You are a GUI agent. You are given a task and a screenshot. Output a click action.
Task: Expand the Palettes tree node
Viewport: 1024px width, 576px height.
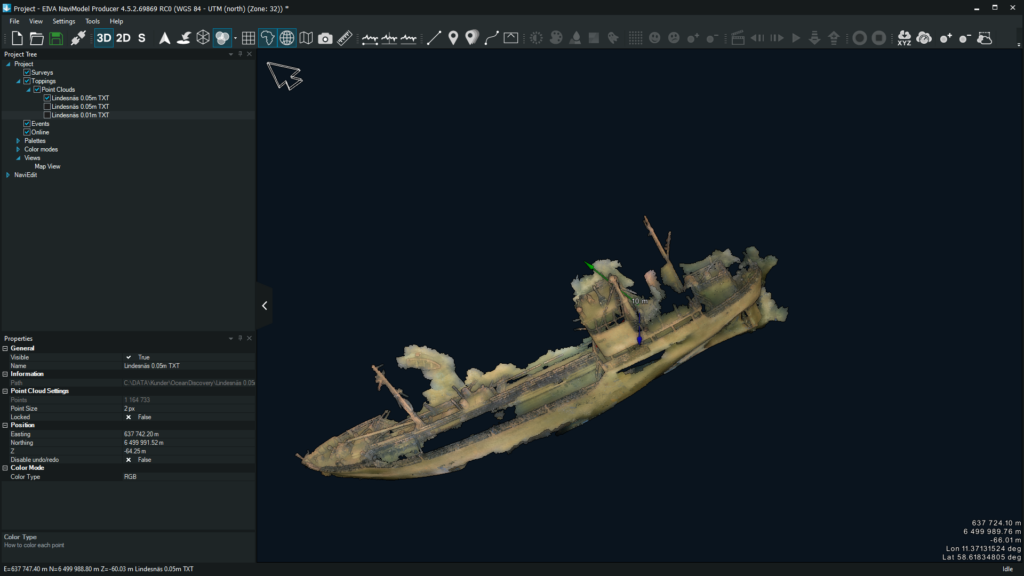18,139
